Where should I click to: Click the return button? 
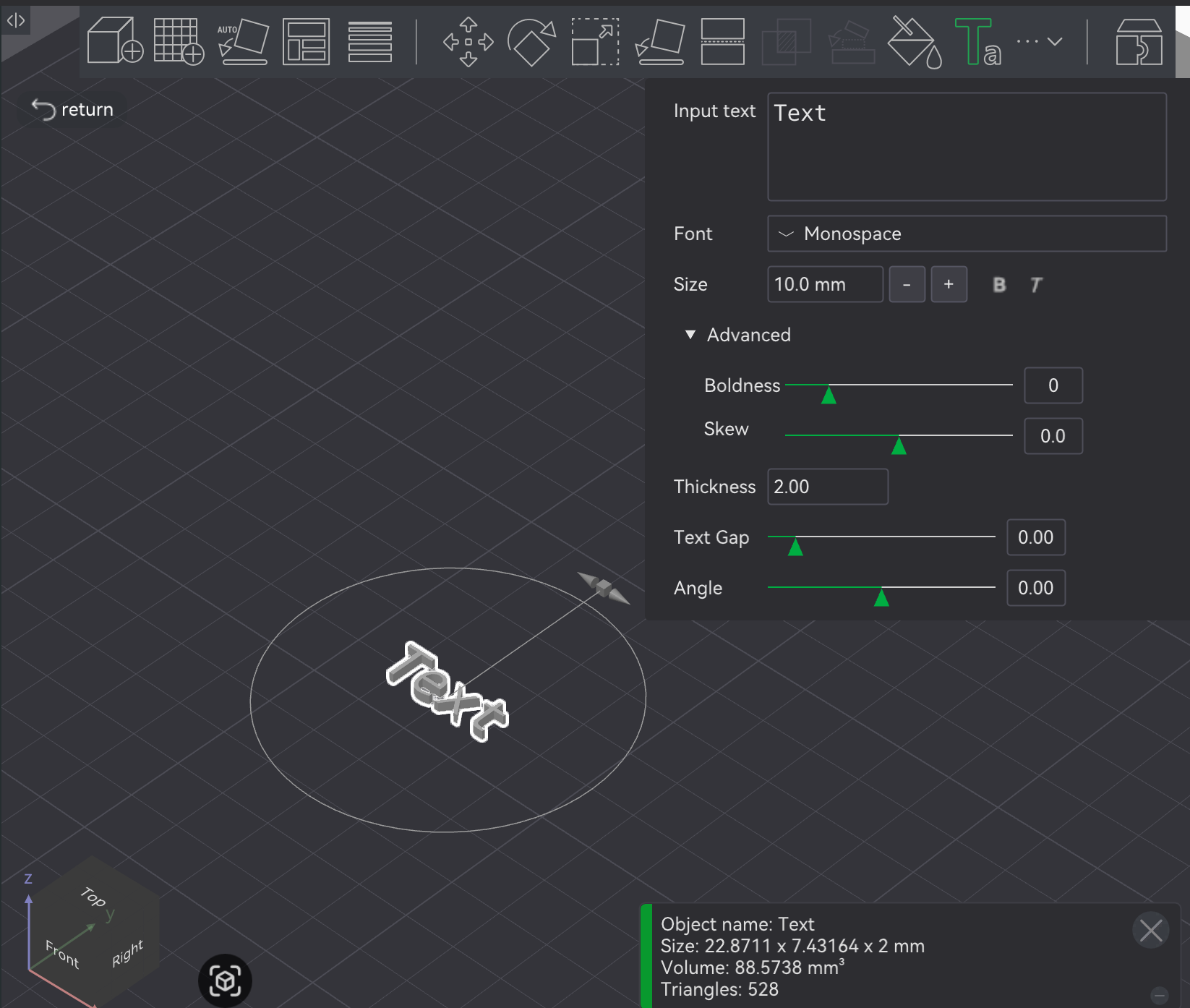click(x=72, y=109)
